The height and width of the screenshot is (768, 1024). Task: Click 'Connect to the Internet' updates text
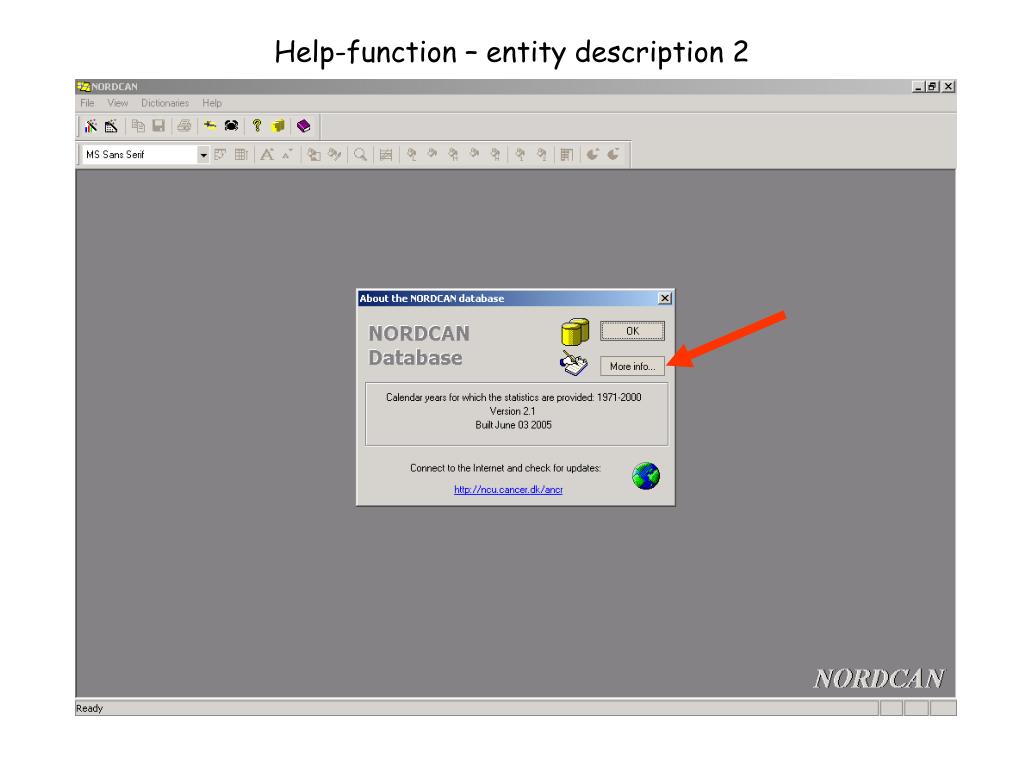point(505,468)
